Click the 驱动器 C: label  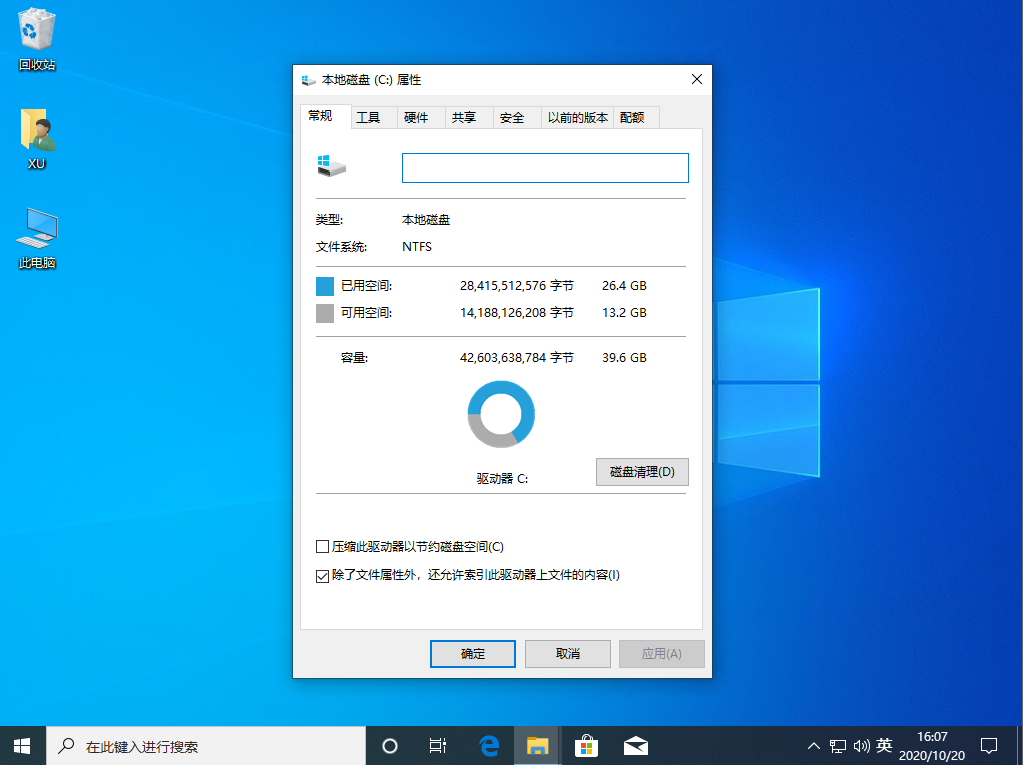click(502, 479)
